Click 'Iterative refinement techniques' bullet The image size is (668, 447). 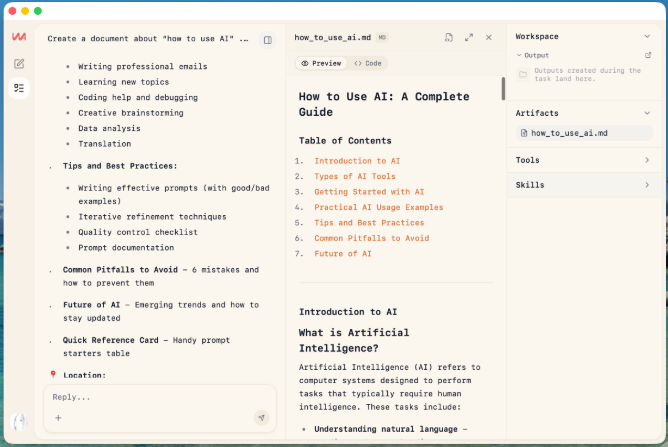(152, 217)
